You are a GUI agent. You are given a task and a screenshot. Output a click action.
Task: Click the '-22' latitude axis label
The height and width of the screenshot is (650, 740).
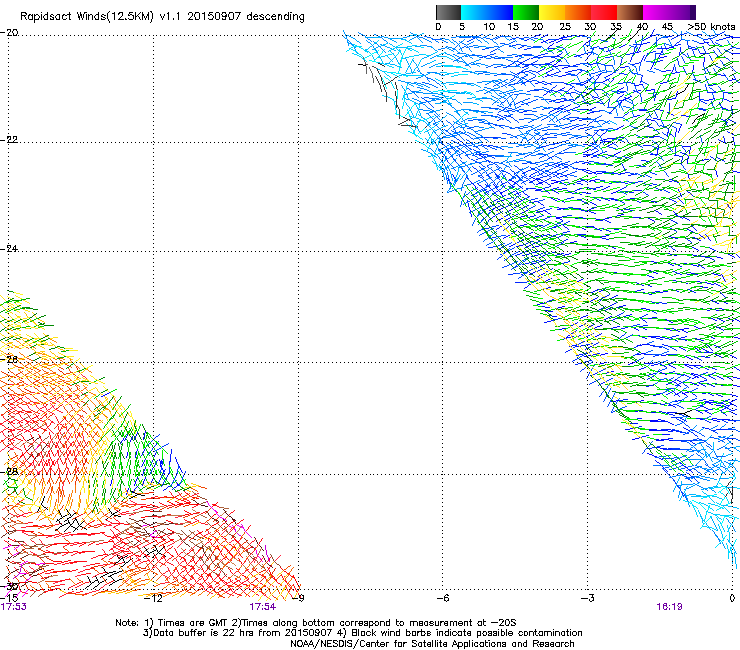coord(10,140)
